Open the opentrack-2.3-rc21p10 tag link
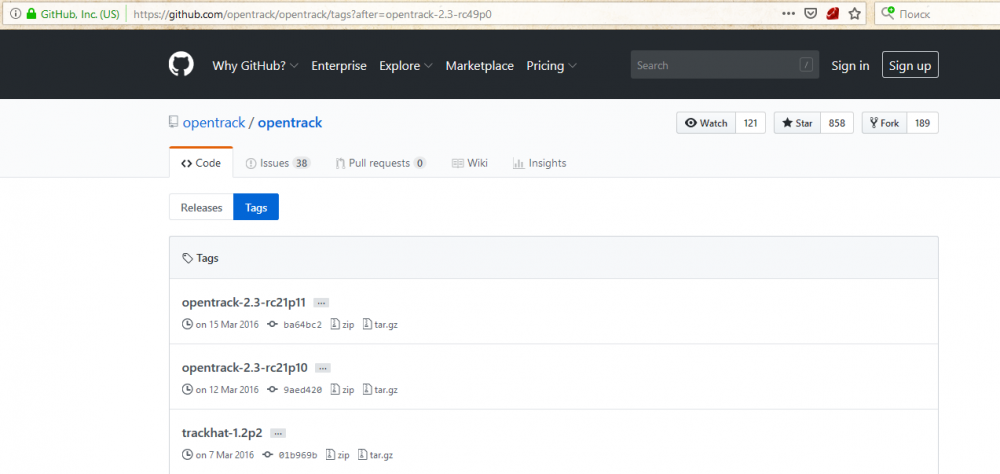Screen dimensions: 1000x474 coord(244,367)
